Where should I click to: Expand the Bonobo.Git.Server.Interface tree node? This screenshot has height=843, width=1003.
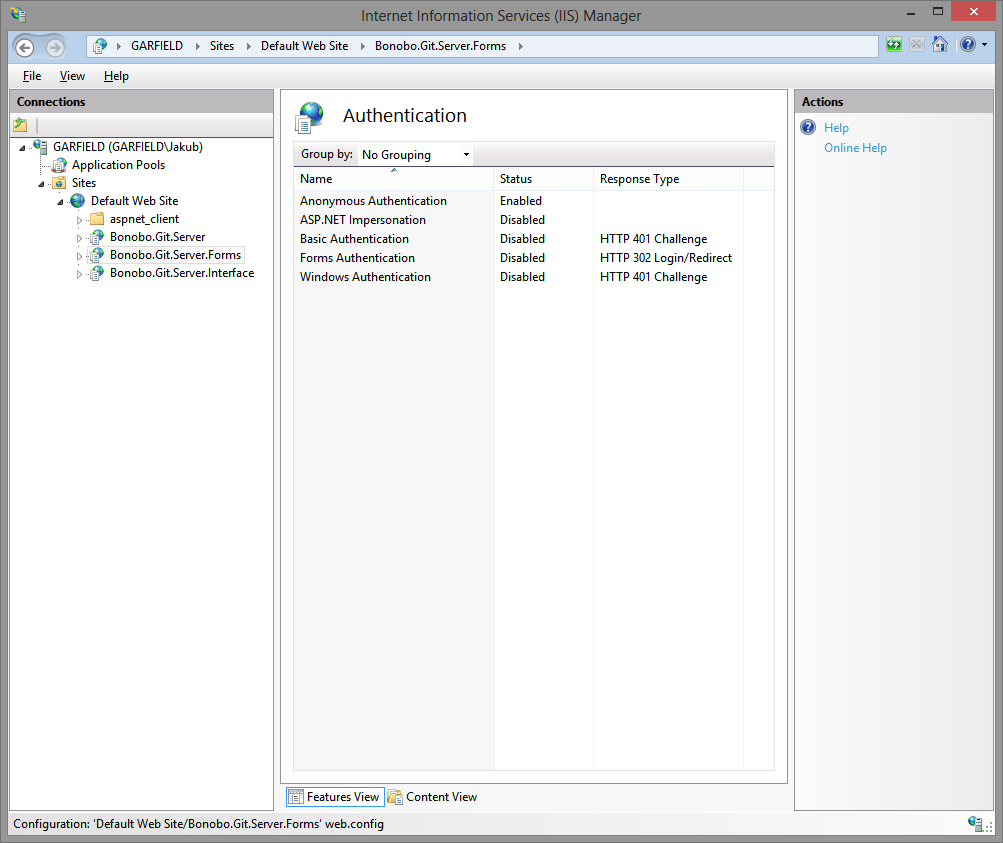pos(79,273)
